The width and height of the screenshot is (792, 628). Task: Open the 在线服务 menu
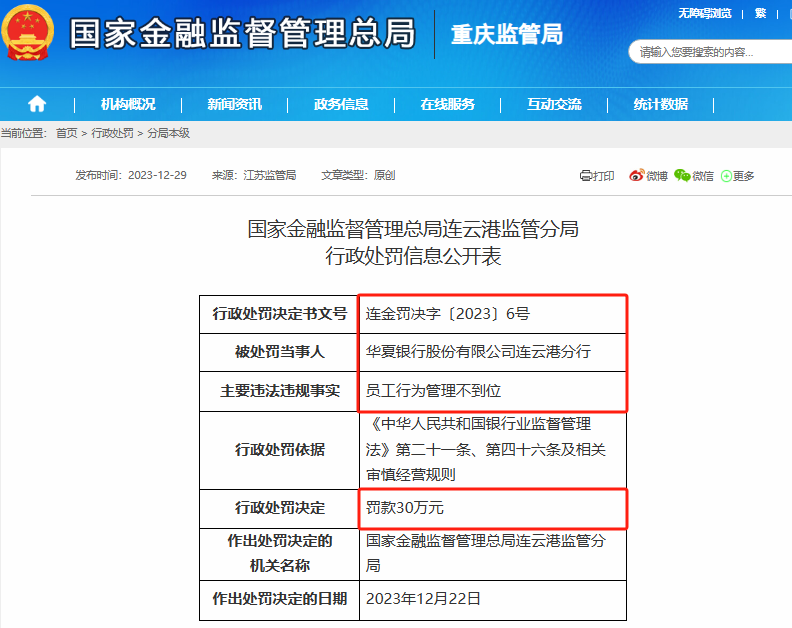point(448,105)
